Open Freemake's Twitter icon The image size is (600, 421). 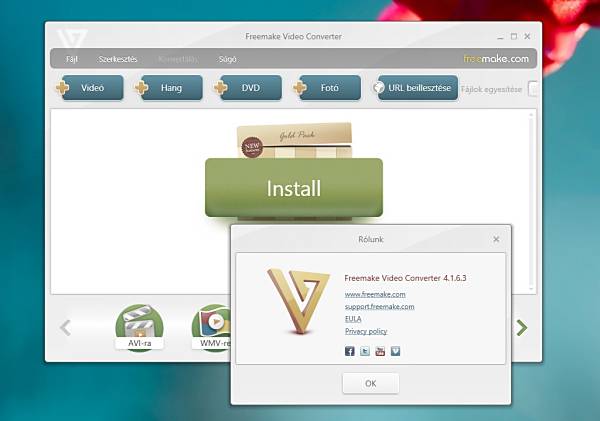365,351
